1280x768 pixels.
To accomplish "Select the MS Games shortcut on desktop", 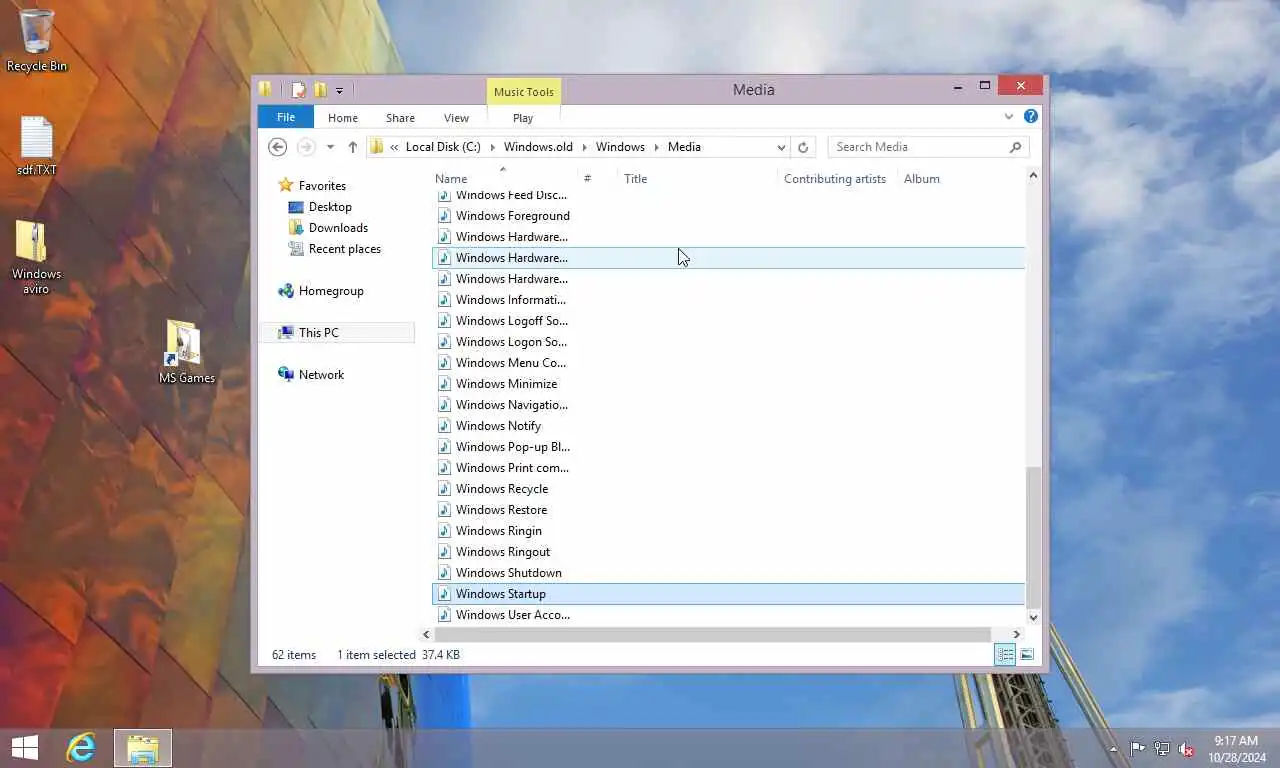I will click(x=186, y=352).
